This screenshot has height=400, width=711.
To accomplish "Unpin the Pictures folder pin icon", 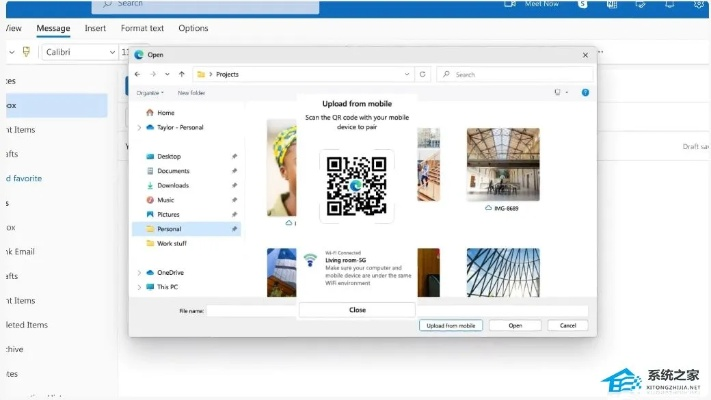I will (x=234, y=214).
